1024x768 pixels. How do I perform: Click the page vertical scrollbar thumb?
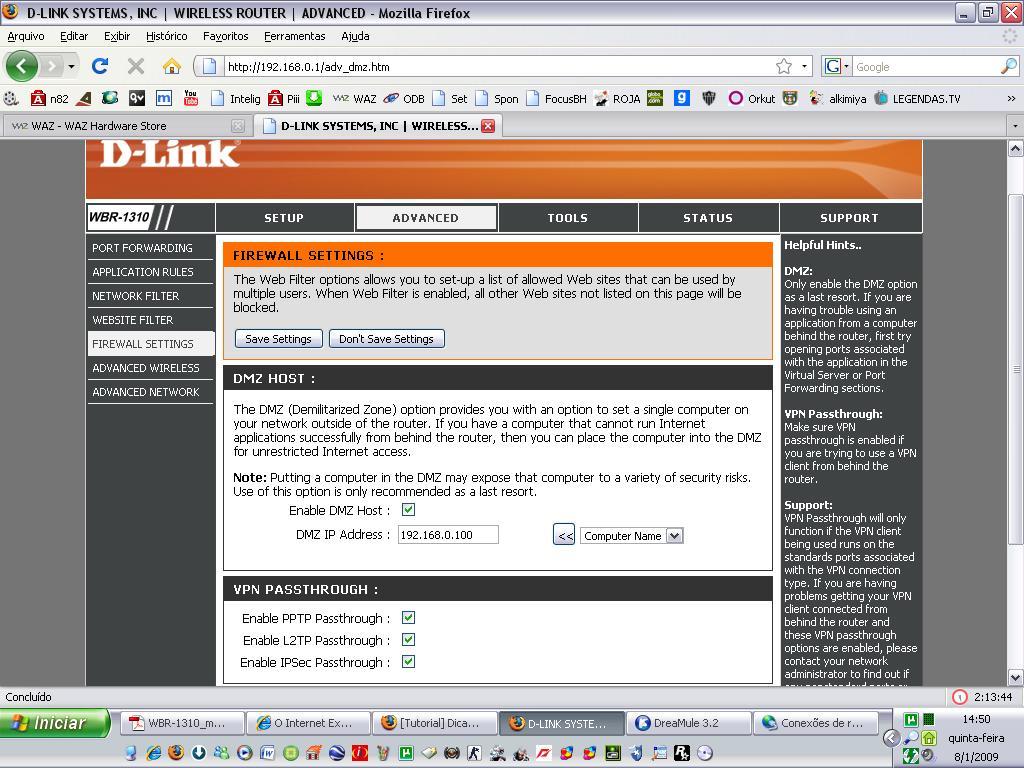pyautogui.click(x=1015, y=369)
